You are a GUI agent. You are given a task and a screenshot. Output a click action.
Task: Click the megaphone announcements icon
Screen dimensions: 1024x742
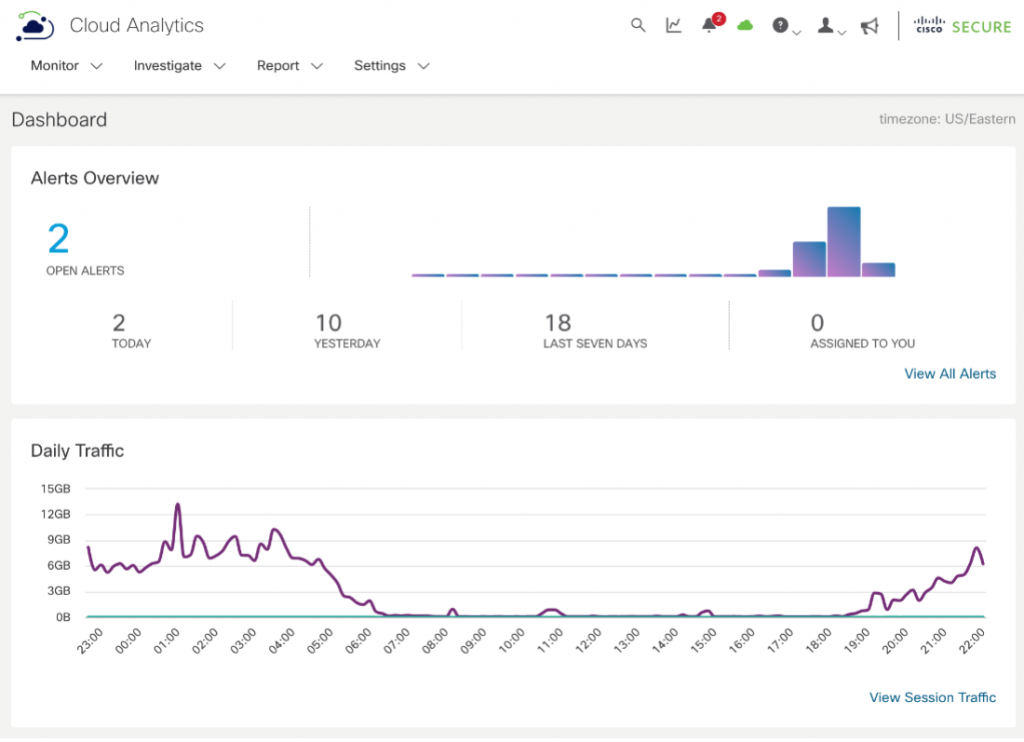[869, 26]
